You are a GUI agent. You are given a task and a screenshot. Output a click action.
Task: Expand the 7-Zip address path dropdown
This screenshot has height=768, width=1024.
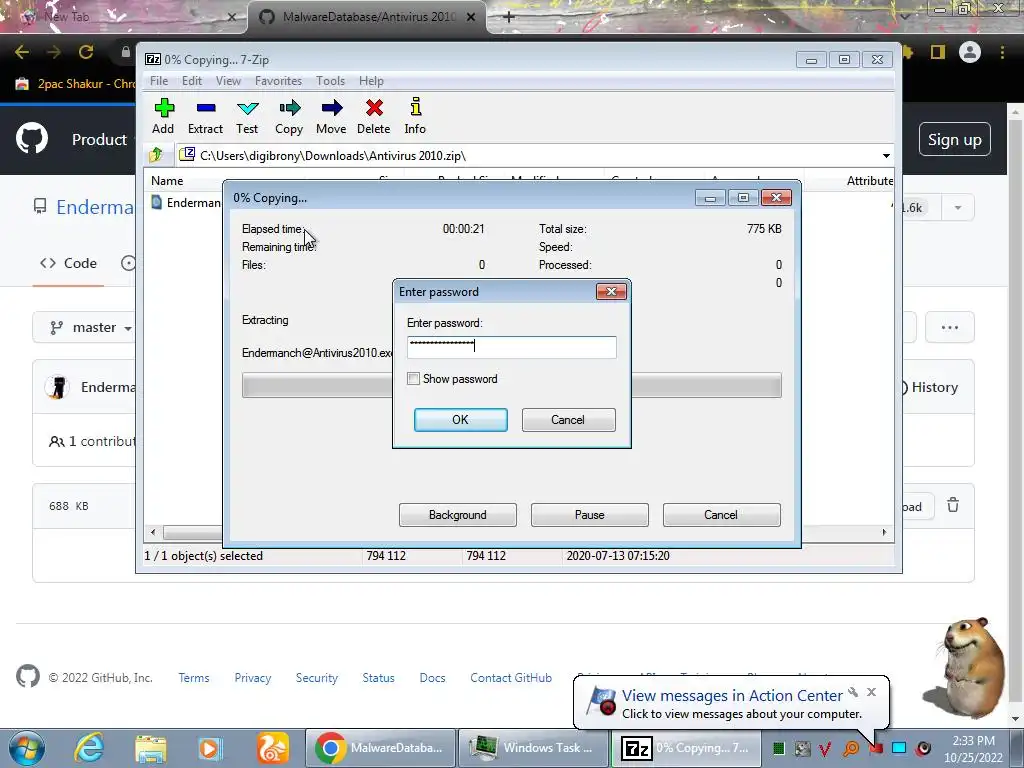point(886,155)
